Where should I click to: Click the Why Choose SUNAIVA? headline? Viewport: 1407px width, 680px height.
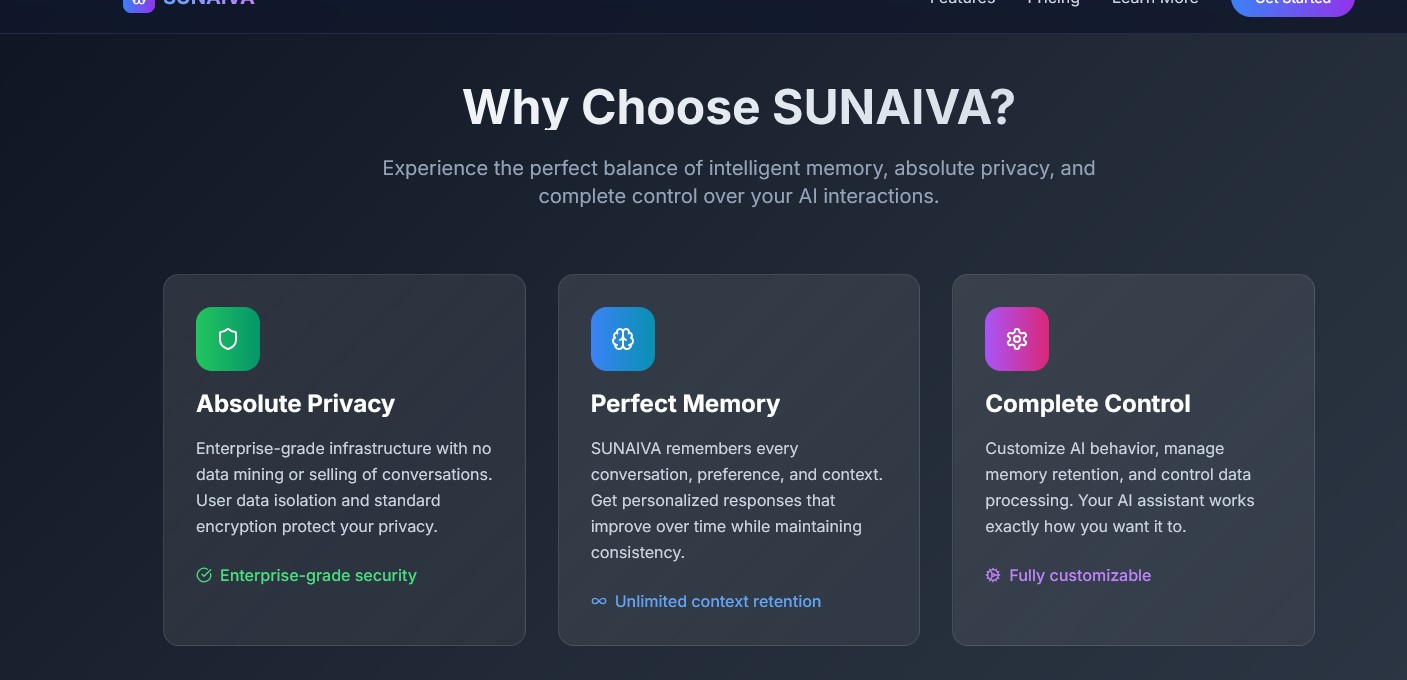click(x=739, y=107)
